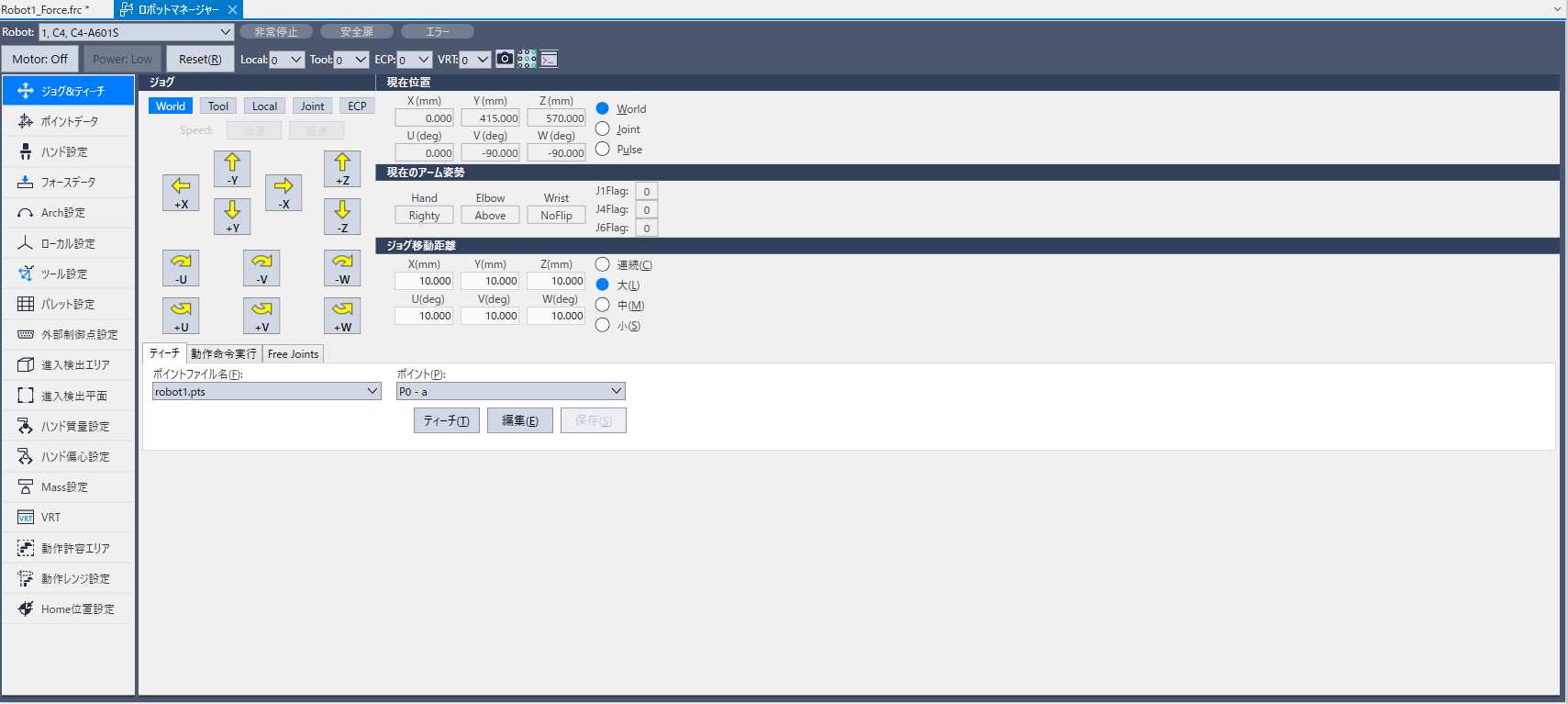Select the Joint position display radio button
1568x704 pixels.
[603, 129]
